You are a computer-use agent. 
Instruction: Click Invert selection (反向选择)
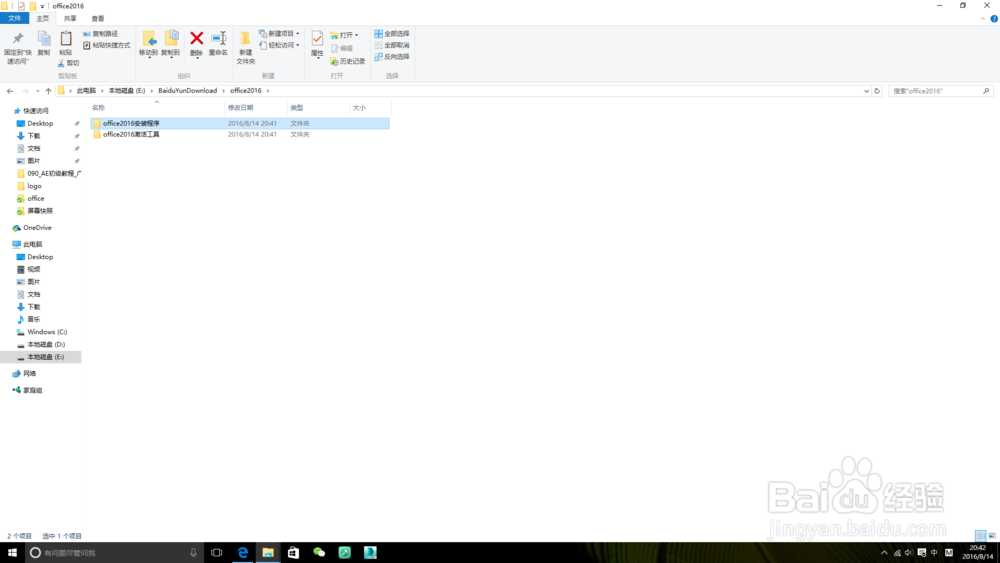[392, 57]
